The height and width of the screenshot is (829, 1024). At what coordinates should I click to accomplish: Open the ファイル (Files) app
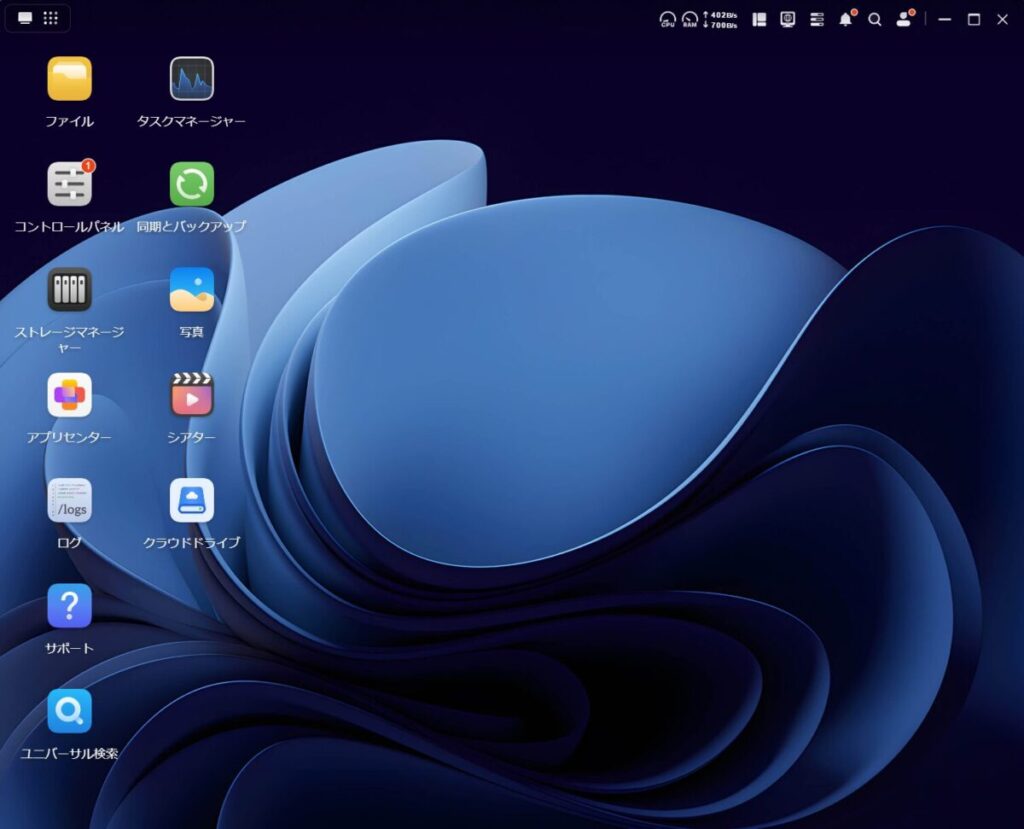[69, 79]
